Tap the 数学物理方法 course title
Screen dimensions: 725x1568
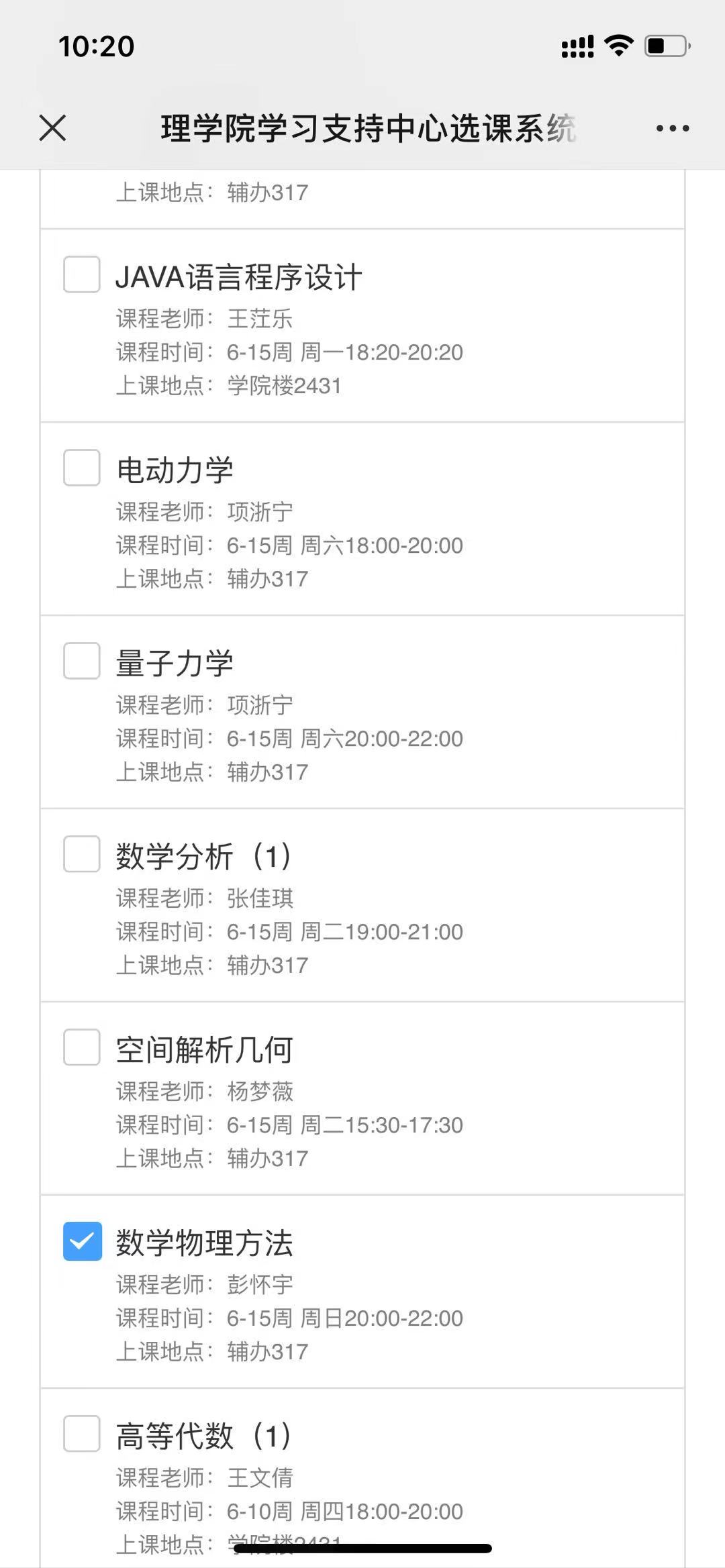[x=204, y=1243]
